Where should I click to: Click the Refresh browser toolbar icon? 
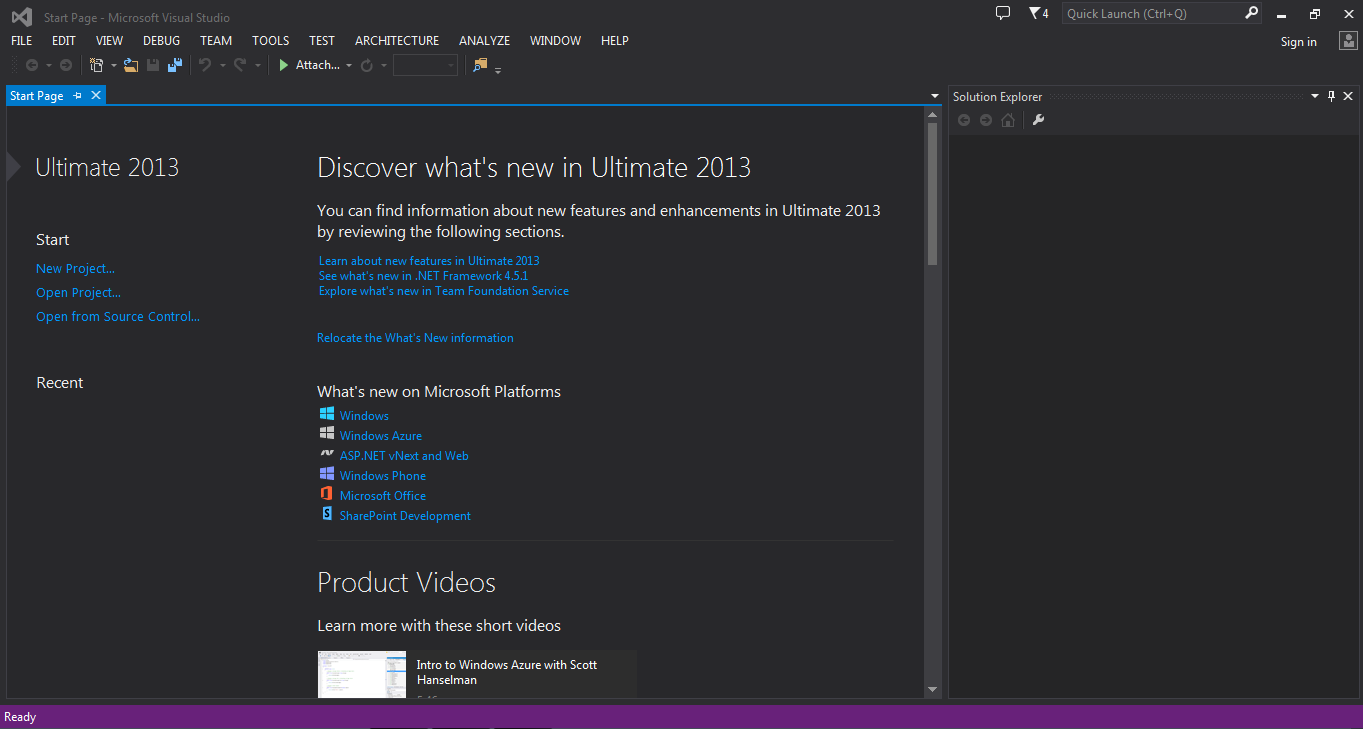[x=367, y=65]
